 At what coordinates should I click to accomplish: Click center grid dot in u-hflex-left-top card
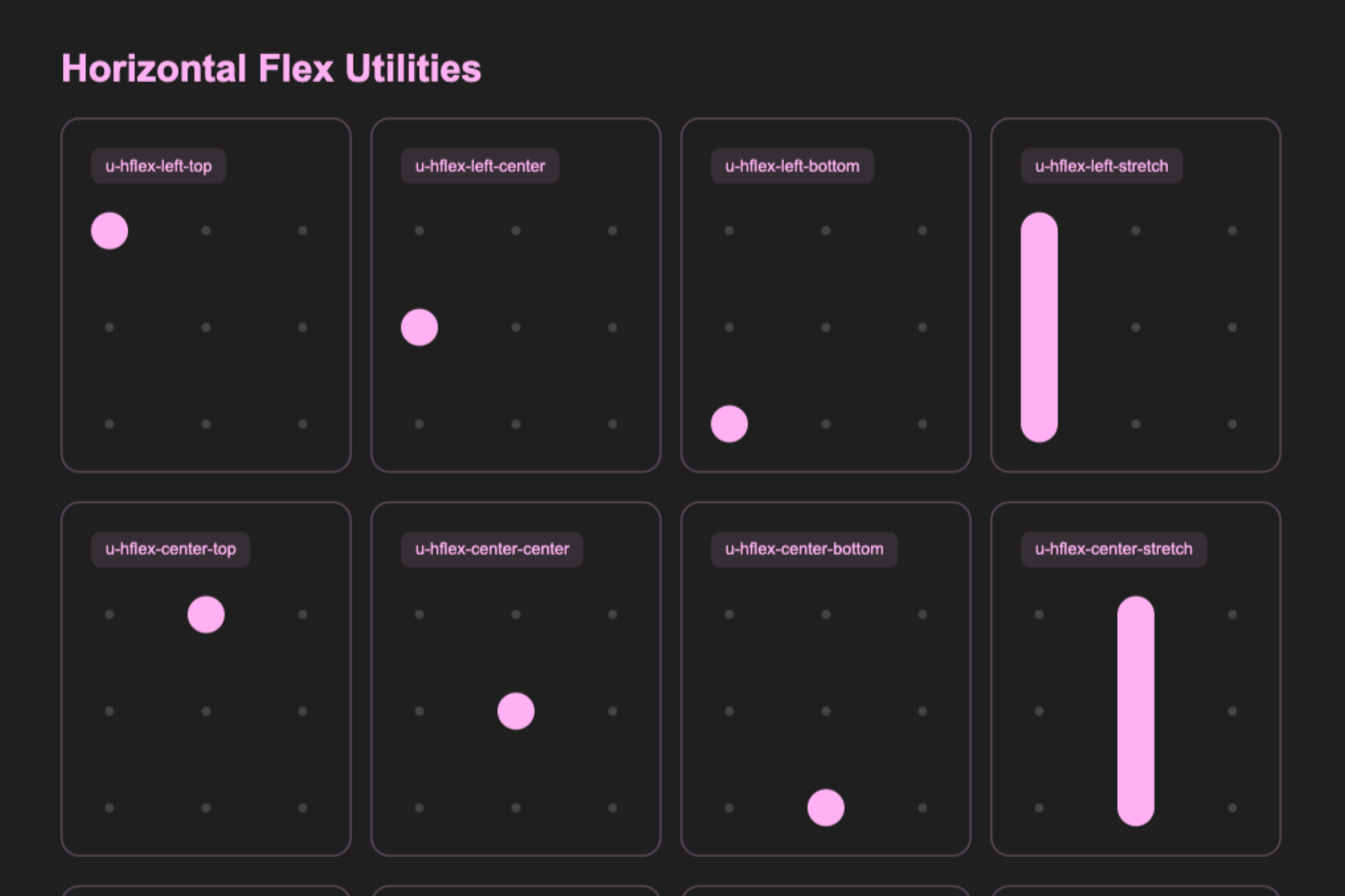coord(206,327)
